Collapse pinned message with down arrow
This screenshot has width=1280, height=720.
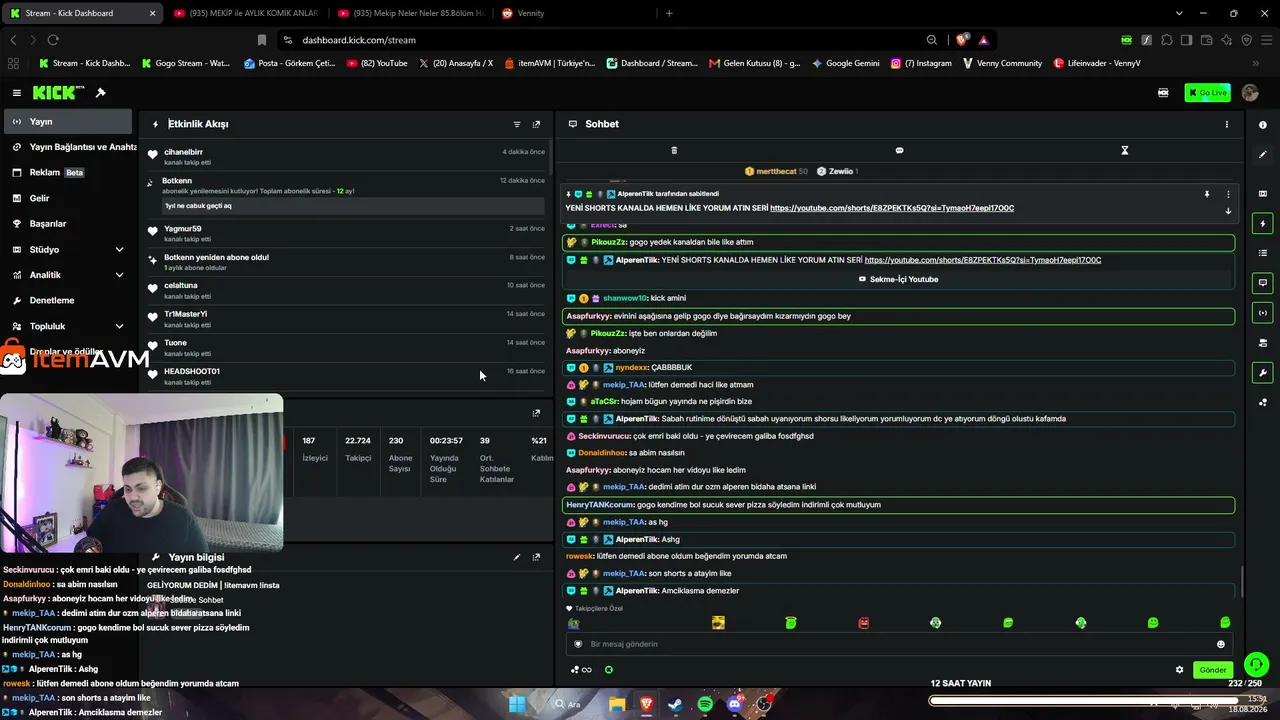1228,211
